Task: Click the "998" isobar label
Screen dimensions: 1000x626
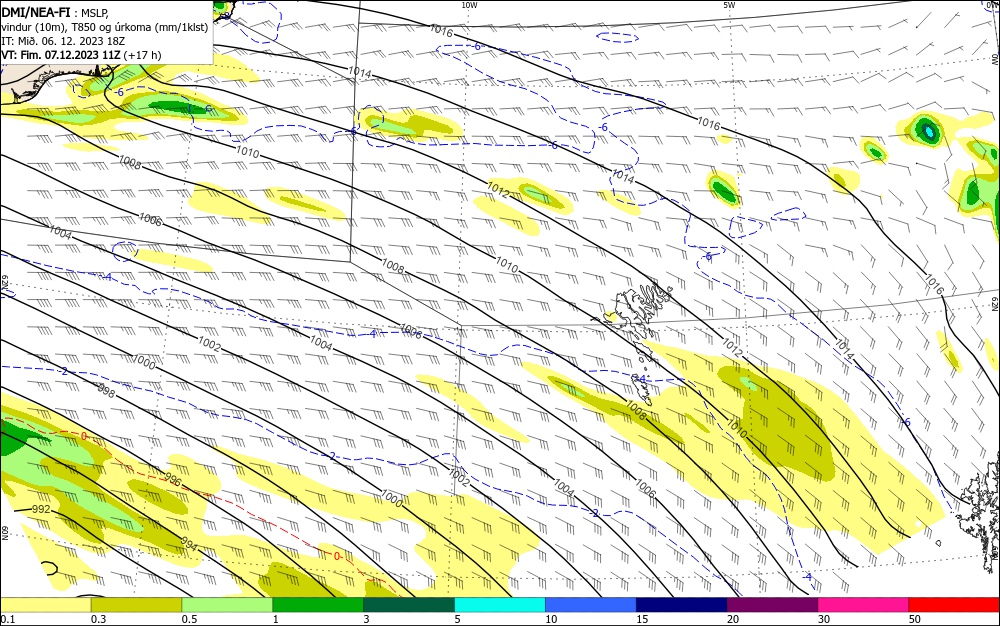Action: coord(107,391)
